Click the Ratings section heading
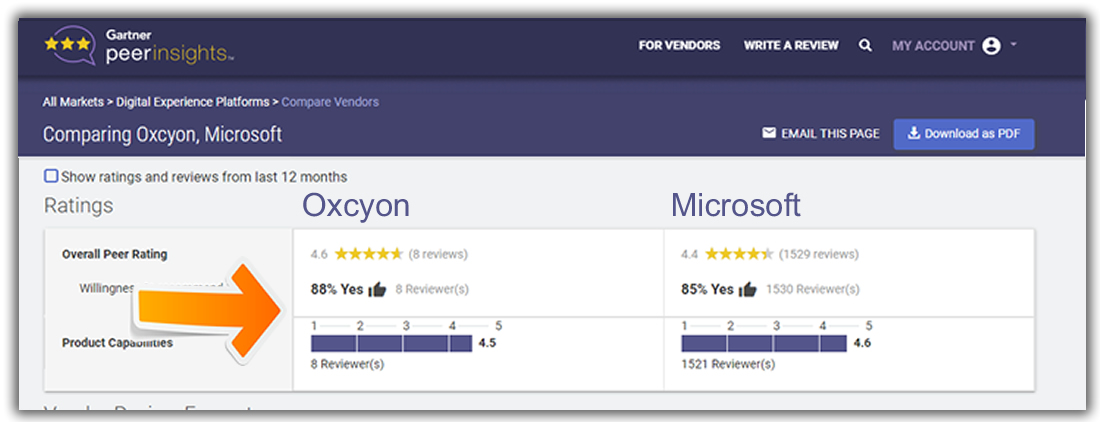The height and width of the screenshot is (422, 1100). coord(79,205)
